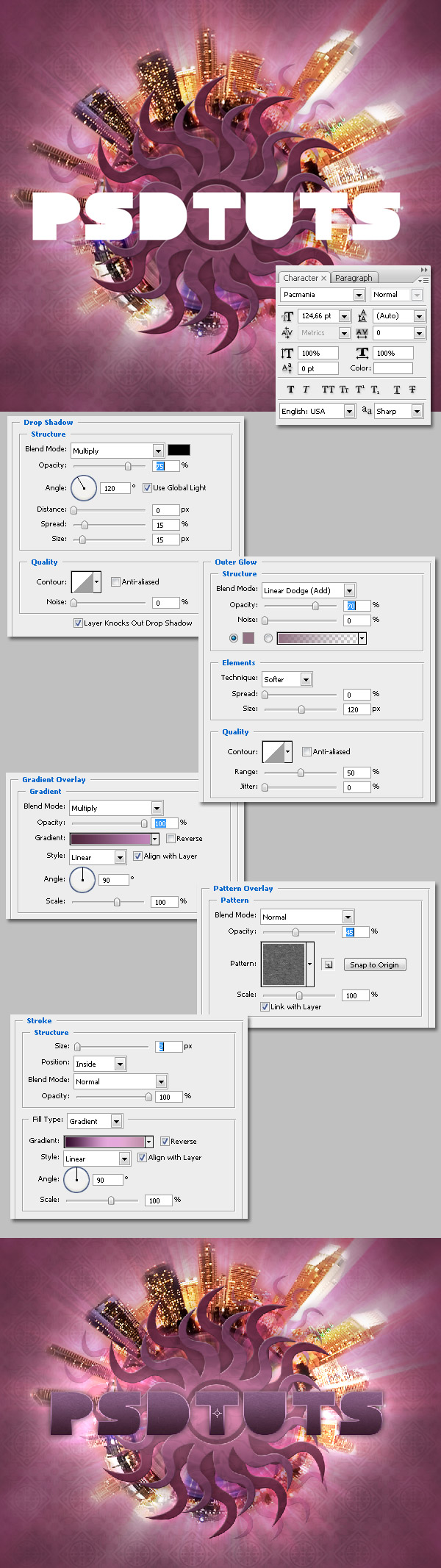The height and width of the screenshot is (1568, 441).
Task: Click the Character panel Color swatch
Action: click(x=393, y=368)
